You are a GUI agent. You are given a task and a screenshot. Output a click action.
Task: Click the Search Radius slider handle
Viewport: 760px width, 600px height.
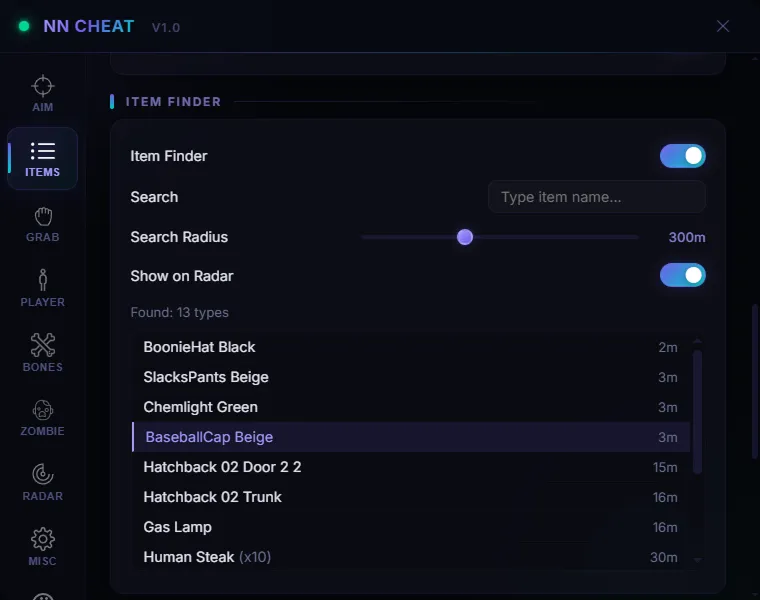465,237
